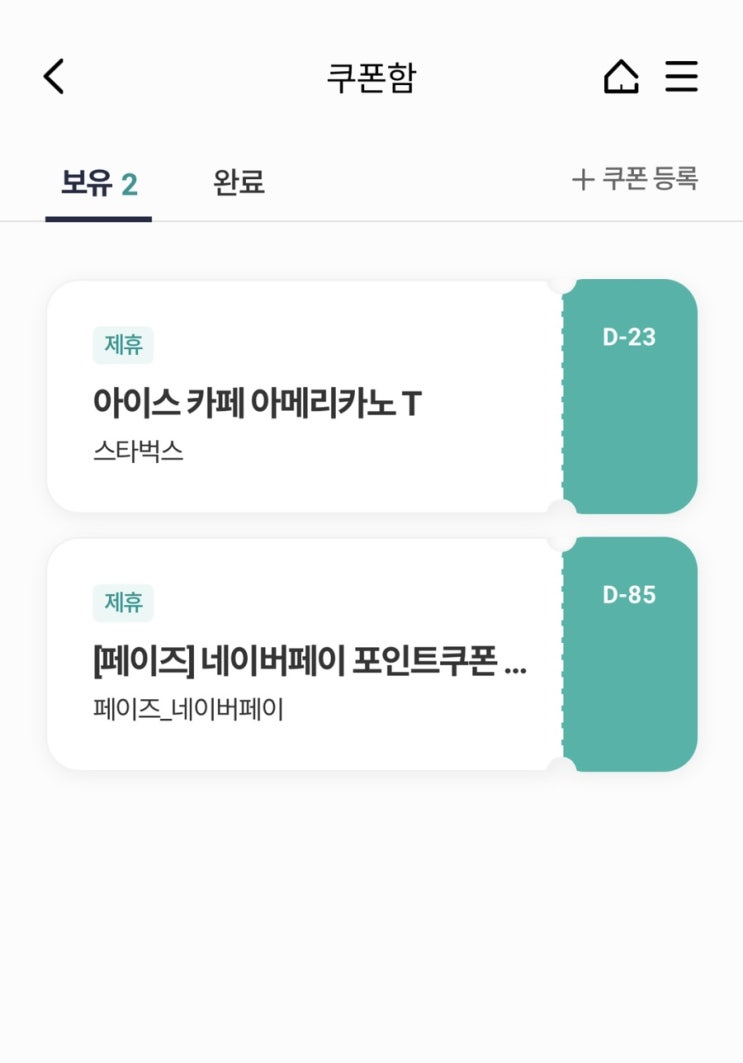Click the 제휴 tag on 네이버페이 coupon
The image size is (743, 1063).
click(123, 603)
